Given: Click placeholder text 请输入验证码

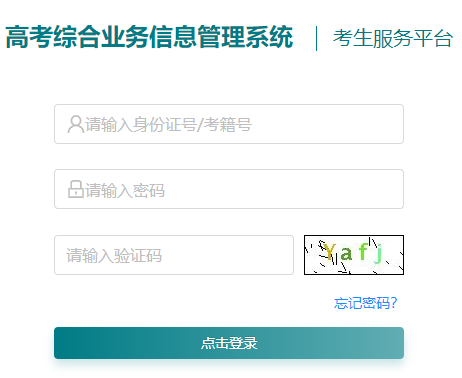Looking at the screenshot, I should pos(114,256).
